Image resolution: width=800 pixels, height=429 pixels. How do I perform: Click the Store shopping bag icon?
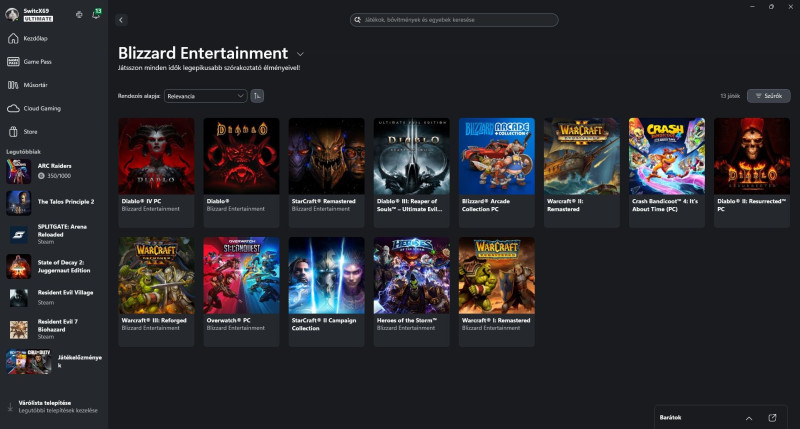tap(13, 132)
